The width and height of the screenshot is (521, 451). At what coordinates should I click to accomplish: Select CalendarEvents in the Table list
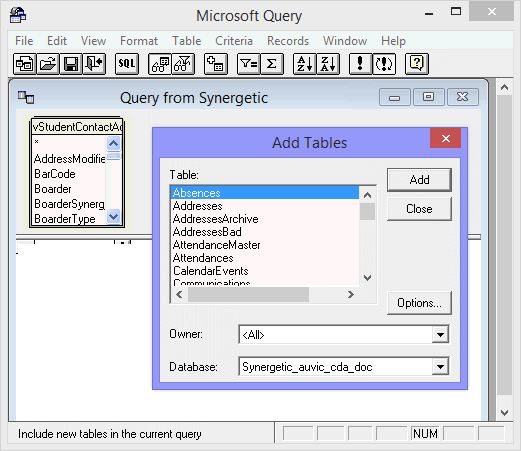(265, 271)
